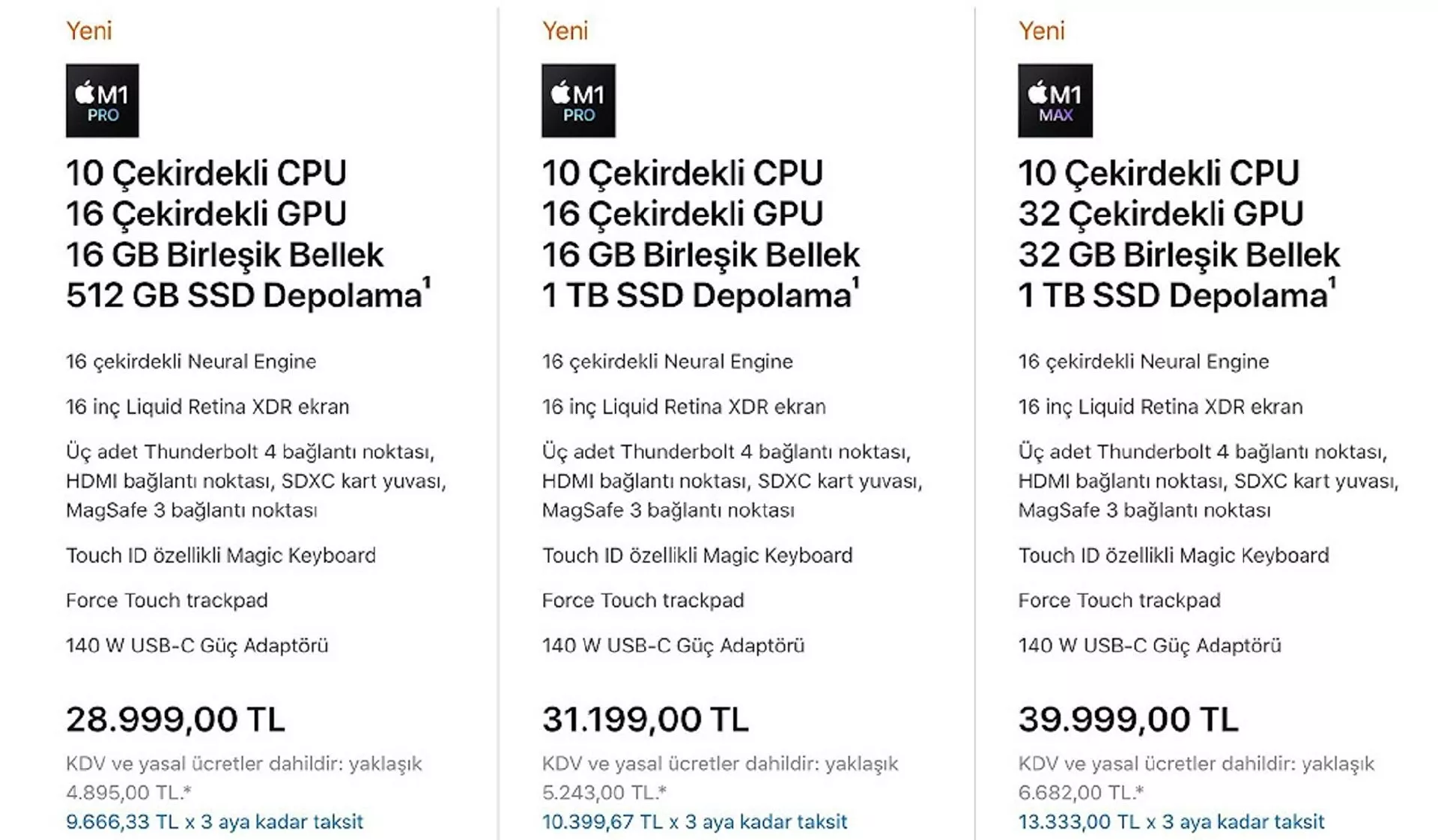Viewport: 1438px width, 840px height.
Task: Select the 31.199,00 TL price
Action: coord(645,719)
